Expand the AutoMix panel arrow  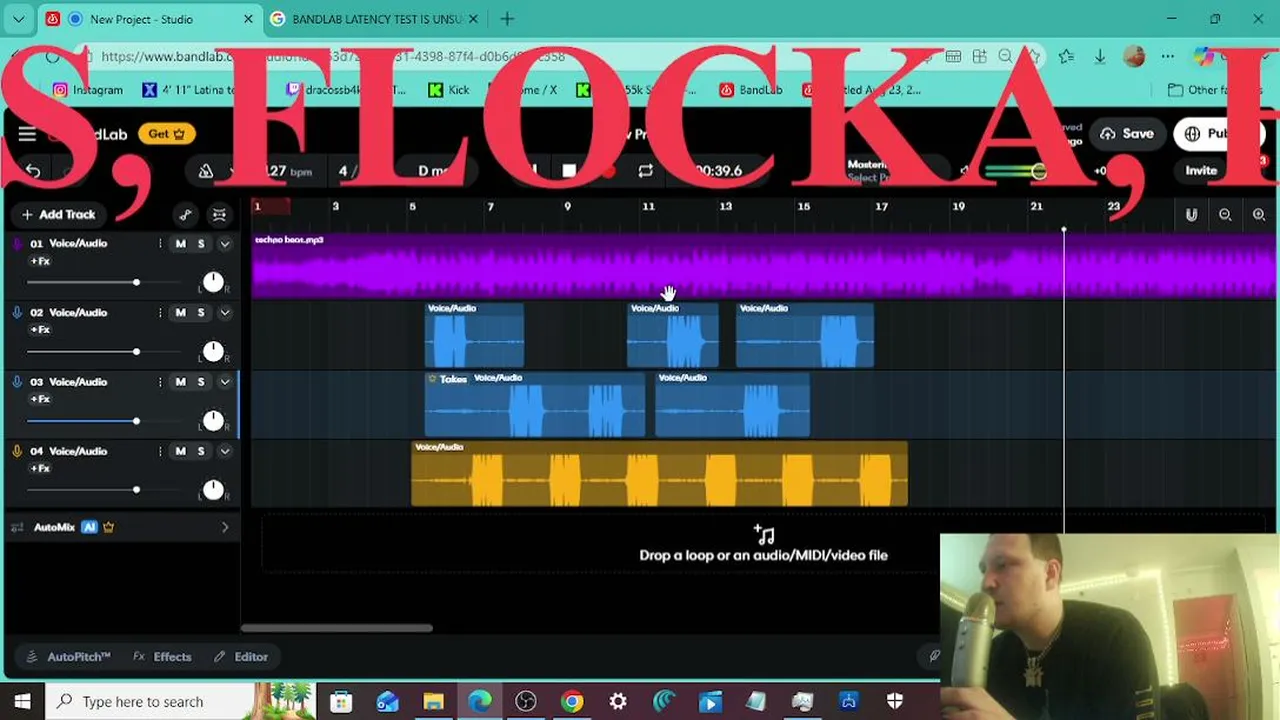[x=225, y=527]
